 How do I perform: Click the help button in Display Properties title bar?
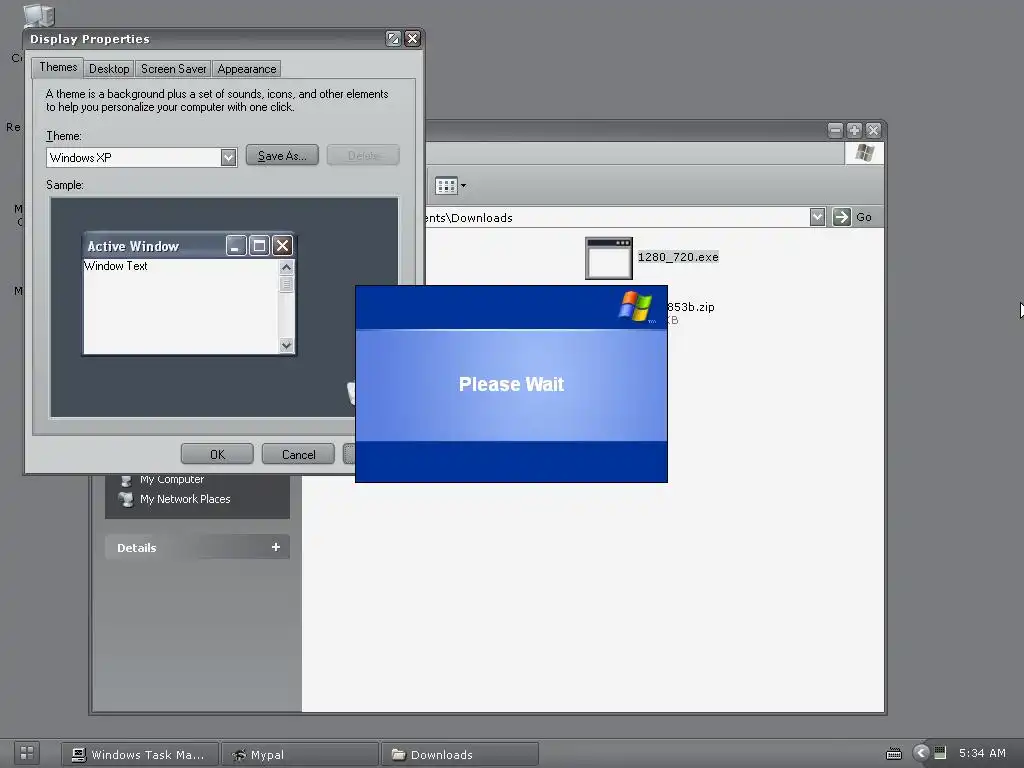point(393,39)
